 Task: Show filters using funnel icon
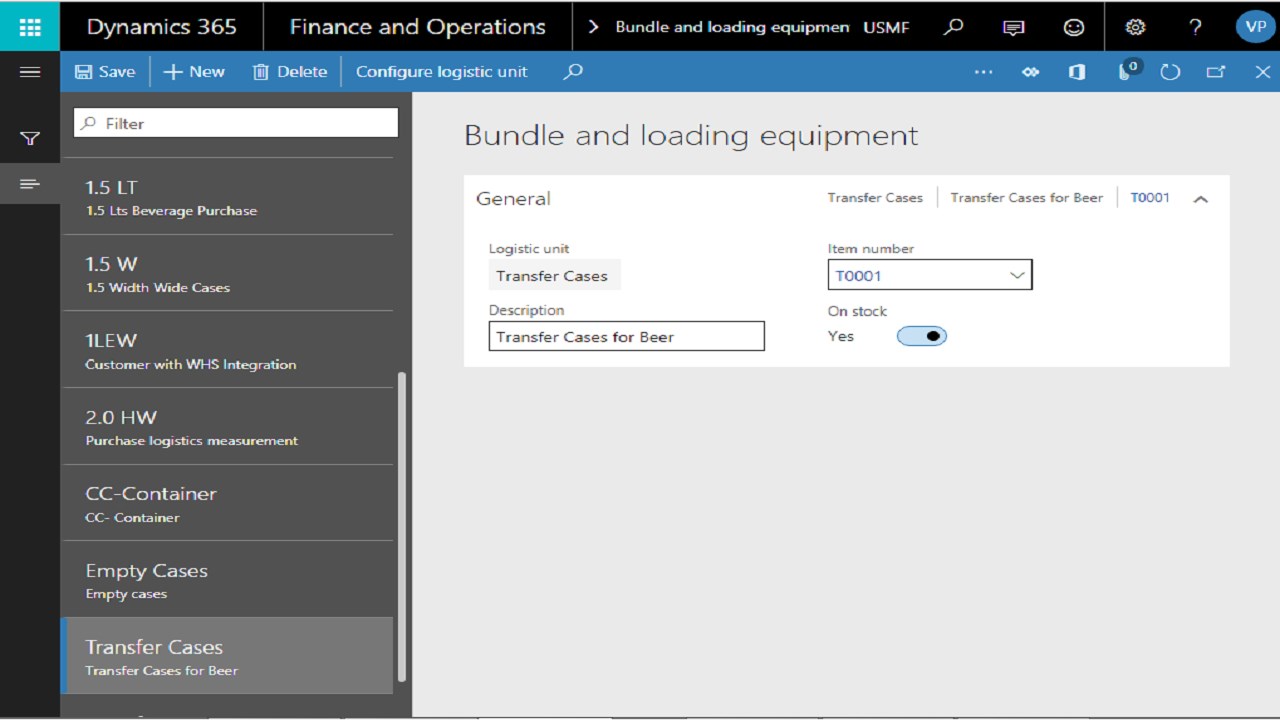coord(30,139)
